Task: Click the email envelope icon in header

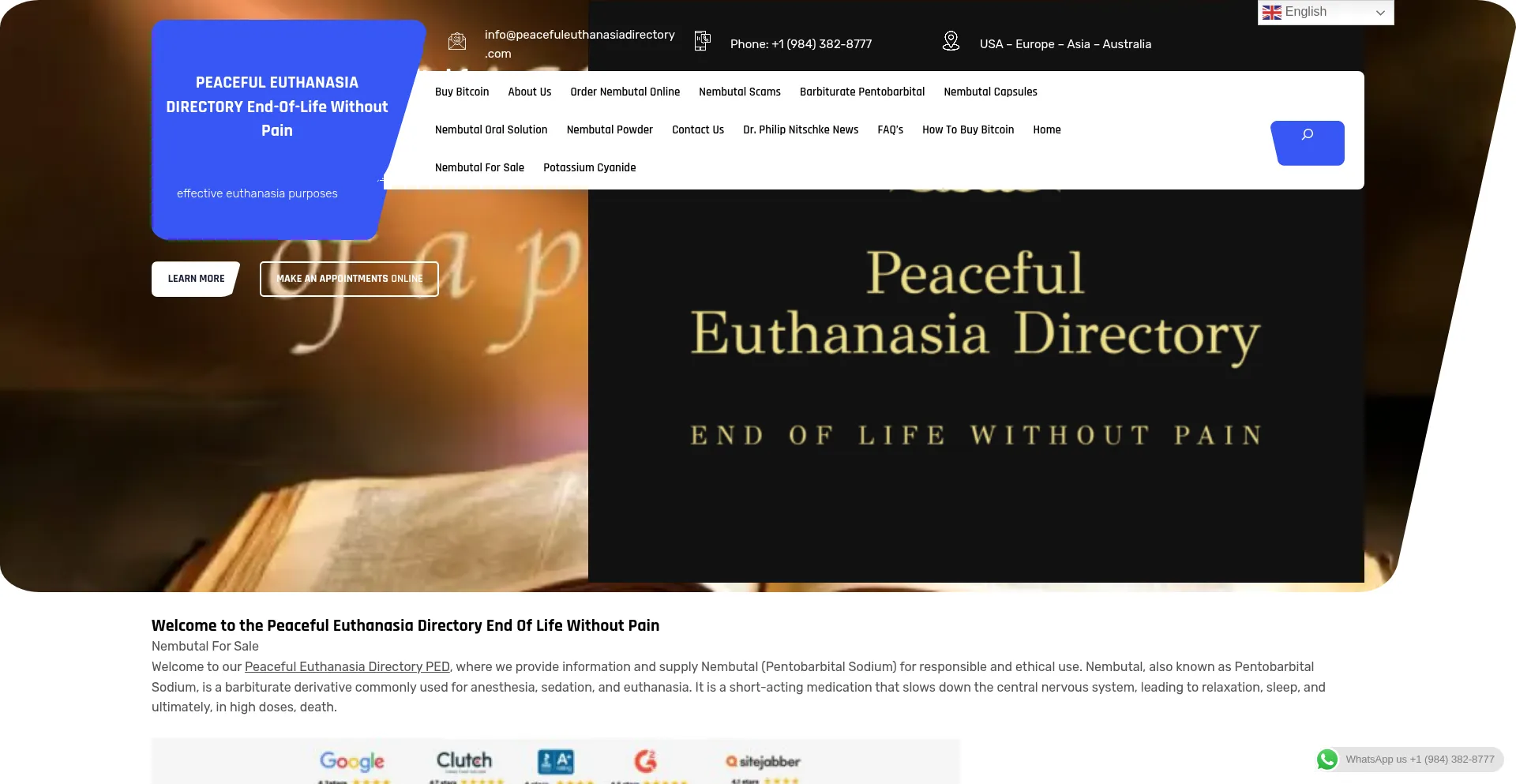Action: coord(457,41)
